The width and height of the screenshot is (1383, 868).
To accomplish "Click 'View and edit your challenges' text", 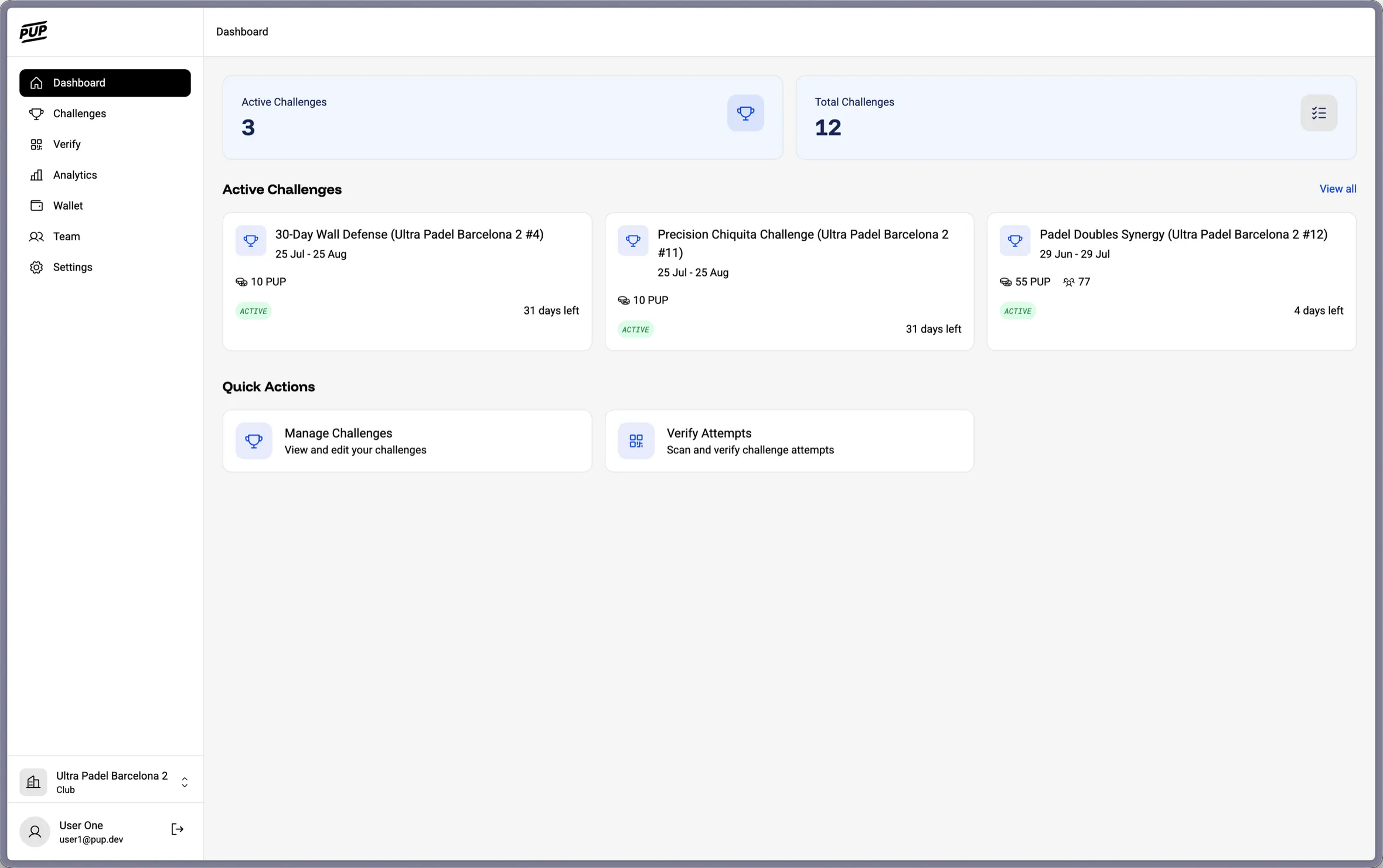I will (355, 450).
